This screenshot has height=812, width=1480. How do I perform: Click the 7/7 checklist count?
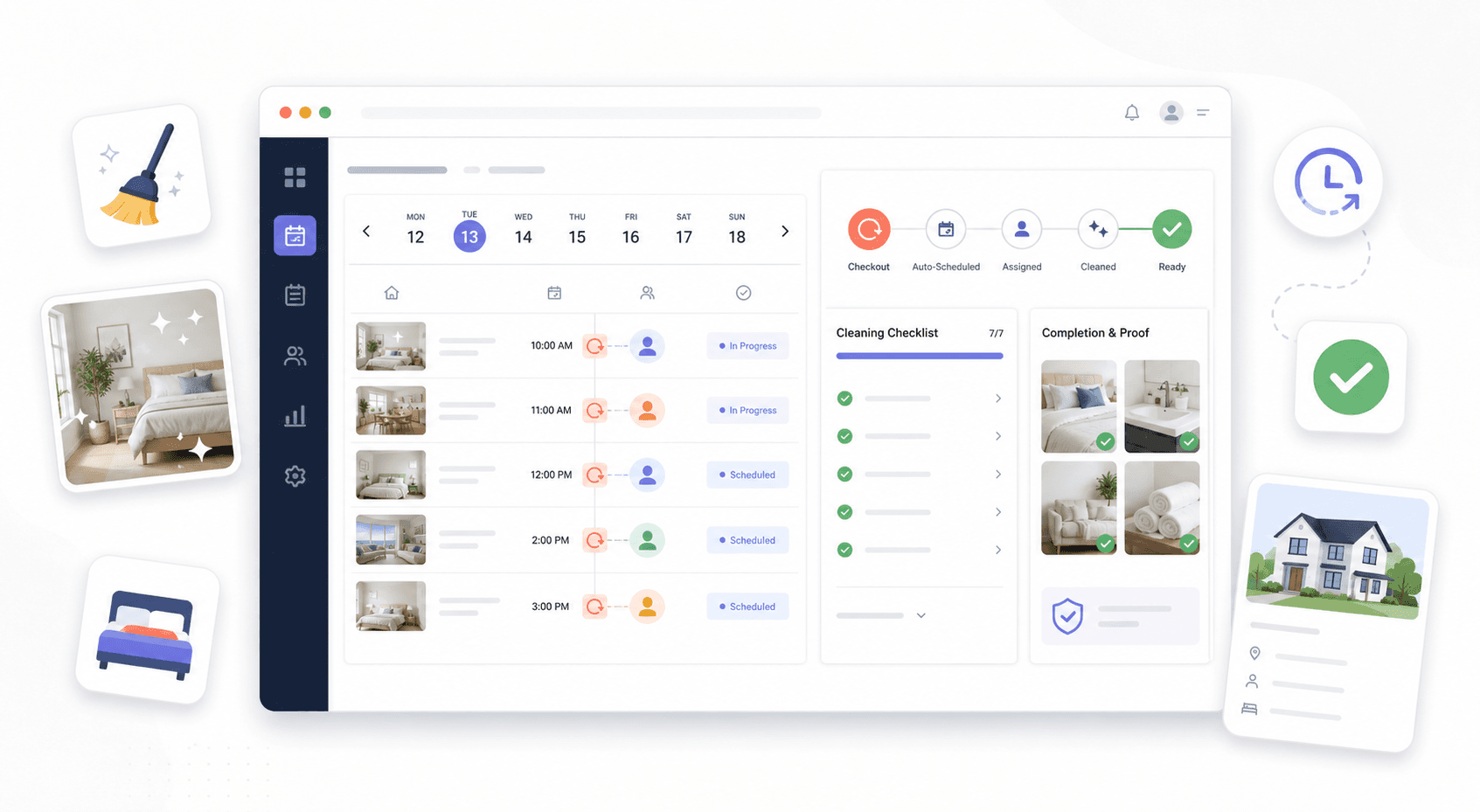coord(996,334)
